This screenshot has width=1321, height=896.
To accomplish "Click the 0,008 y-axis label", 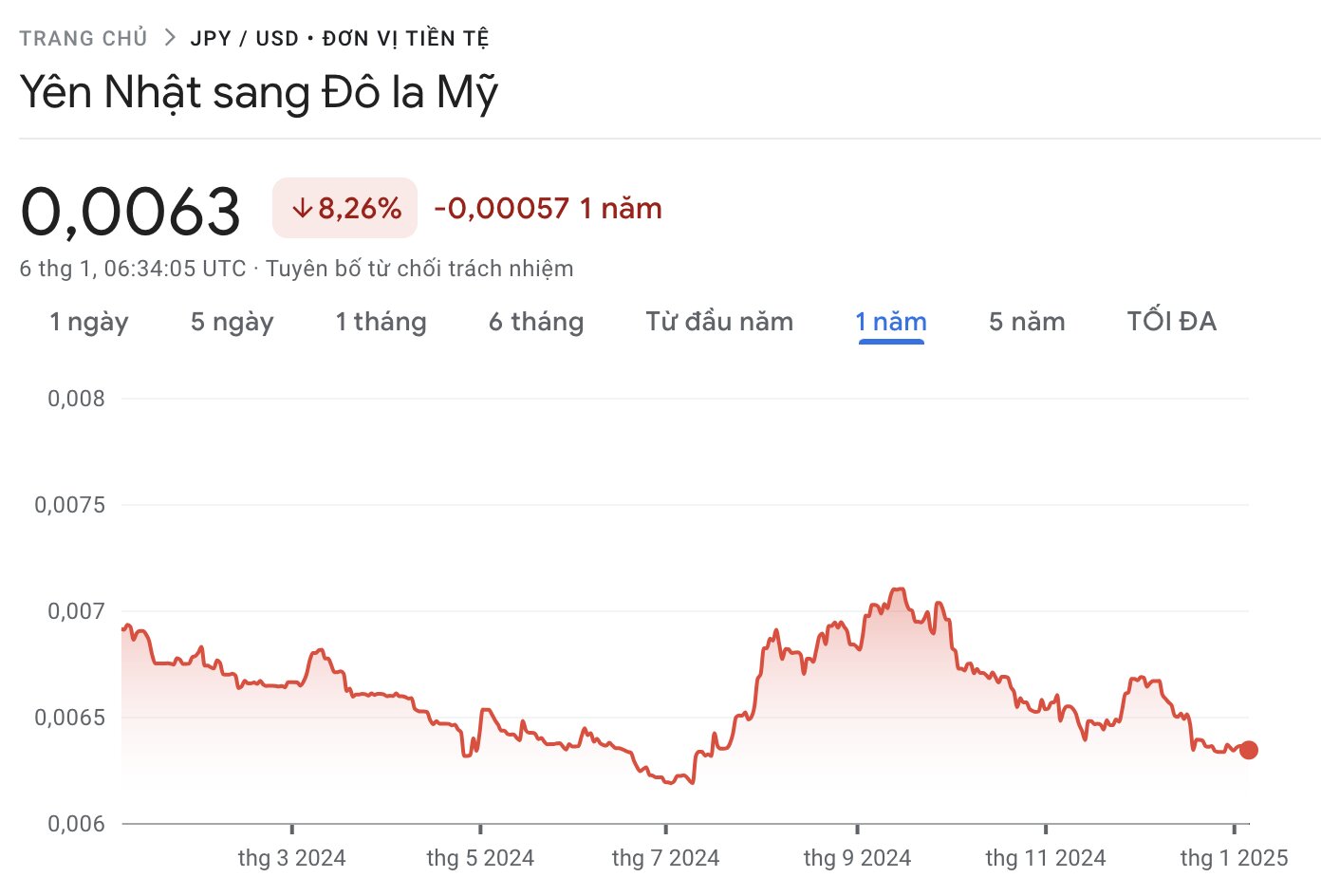I will (77, 399).
